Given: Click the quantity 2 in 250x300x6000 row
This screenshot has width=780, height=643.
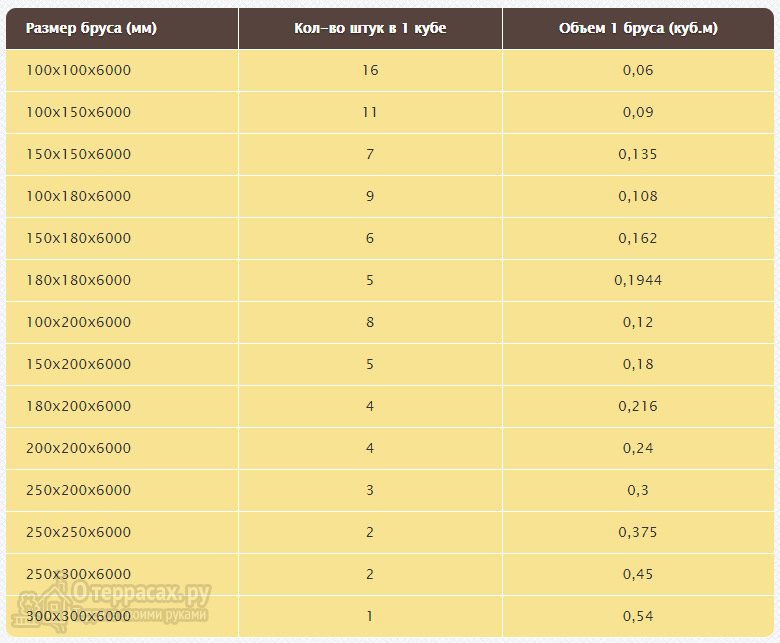Looking at the screenshot, I should [x=370, y=574].
